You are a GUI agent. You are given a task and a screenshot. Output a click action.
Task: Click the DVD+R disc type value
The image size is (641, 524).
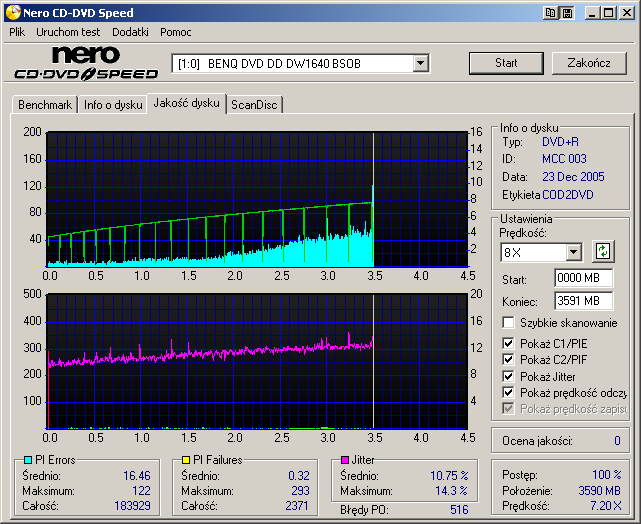click(x=560, y=142)
